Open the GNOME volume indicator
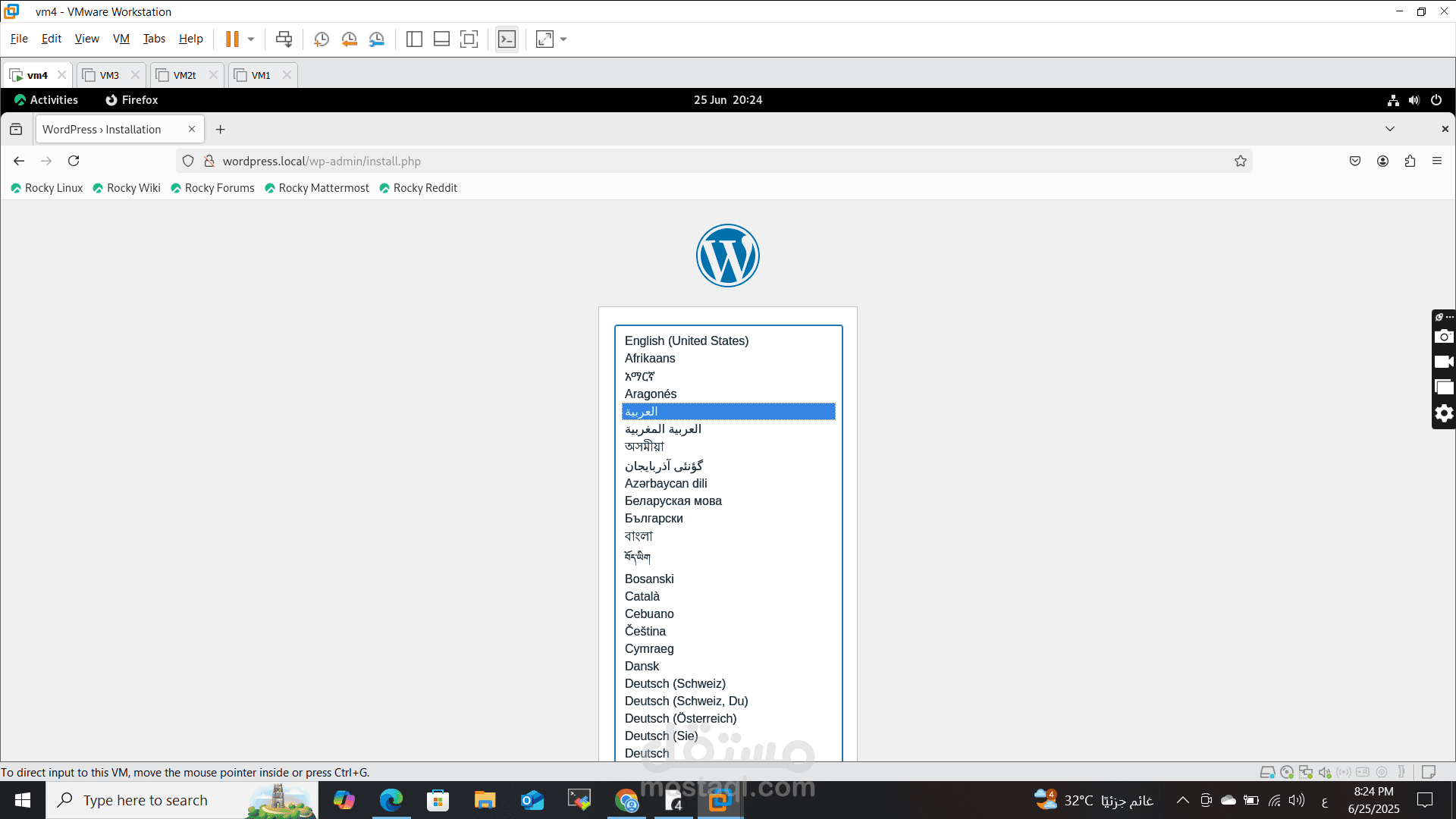Image resolution: width=1456 pixels, height=819 pixels. 1414,100
